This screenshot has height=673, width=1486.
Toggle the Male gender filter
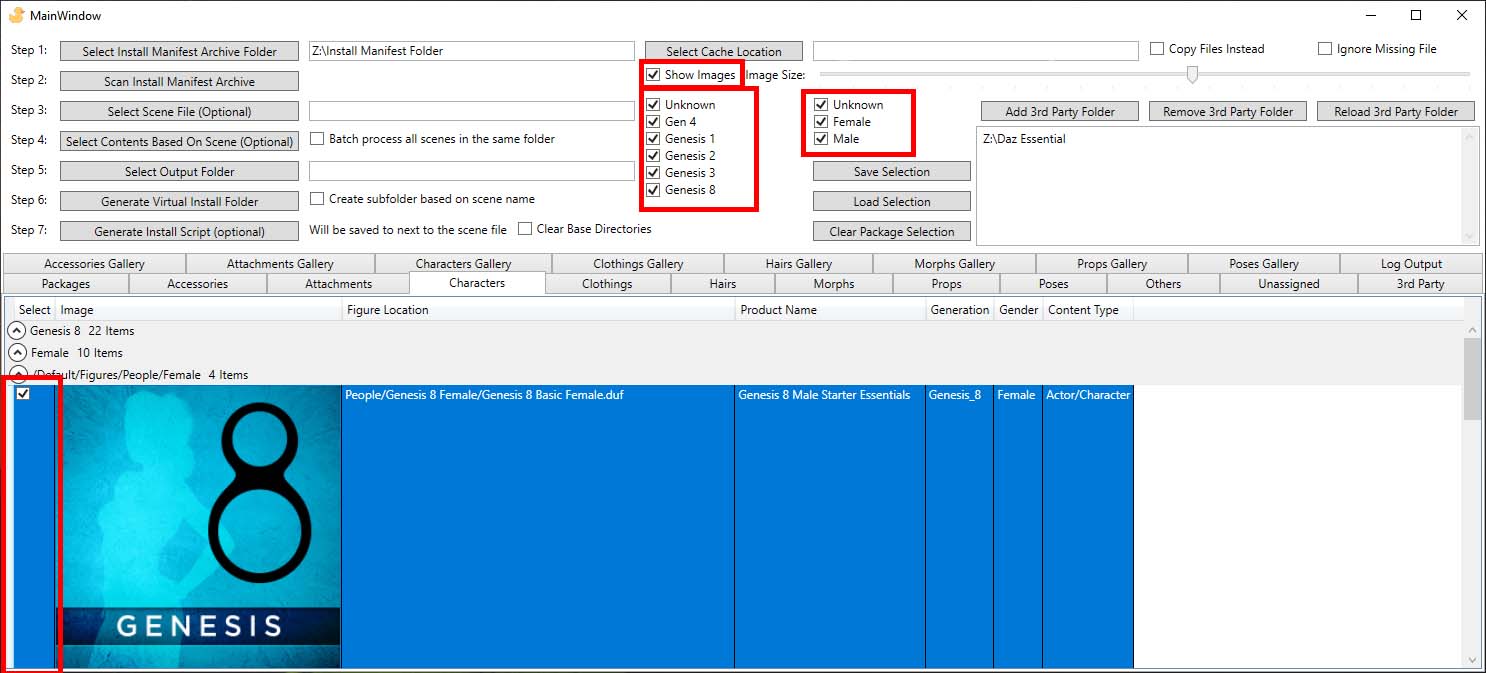pos(821,139)
